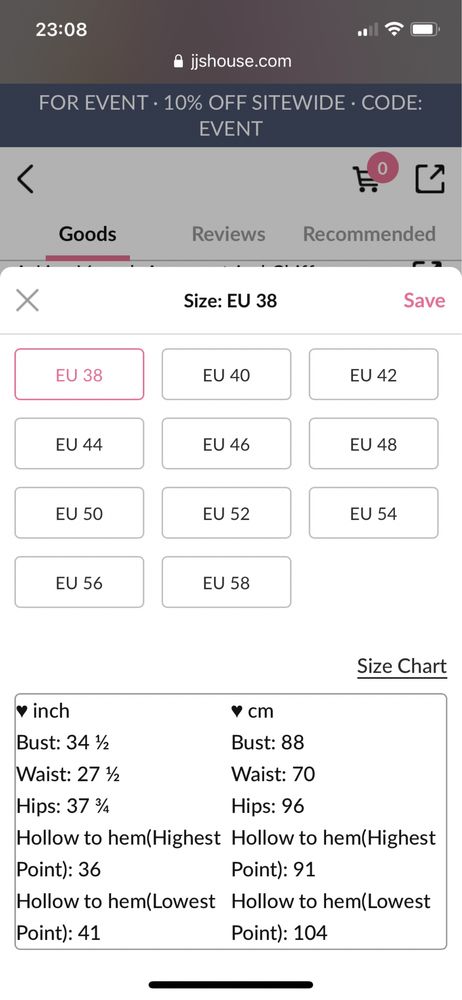The width and height of the screenshot is (462, 1000).
Task: Tap the share icon
Action: tap(430, 179)
